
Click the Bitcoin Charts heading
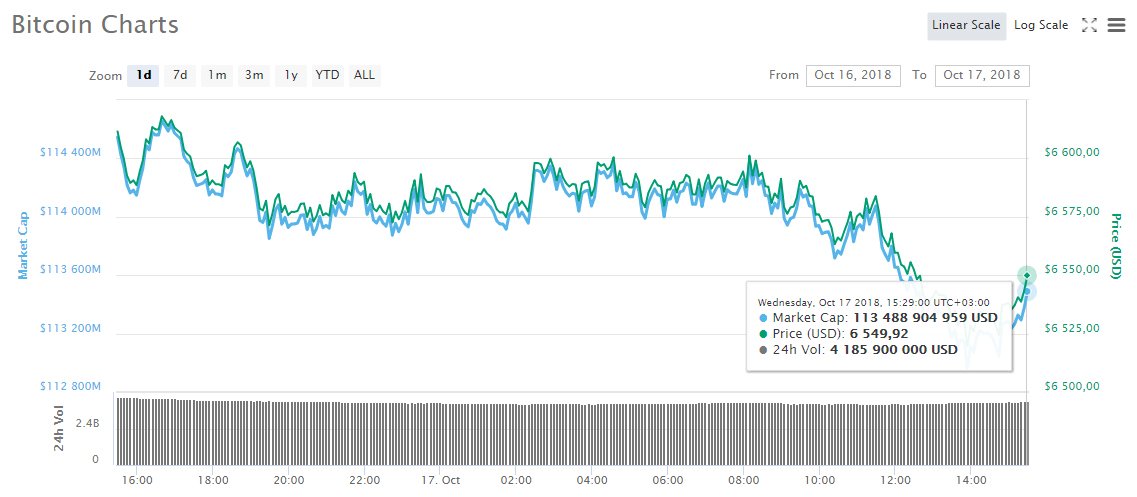(x=95, y=25)
